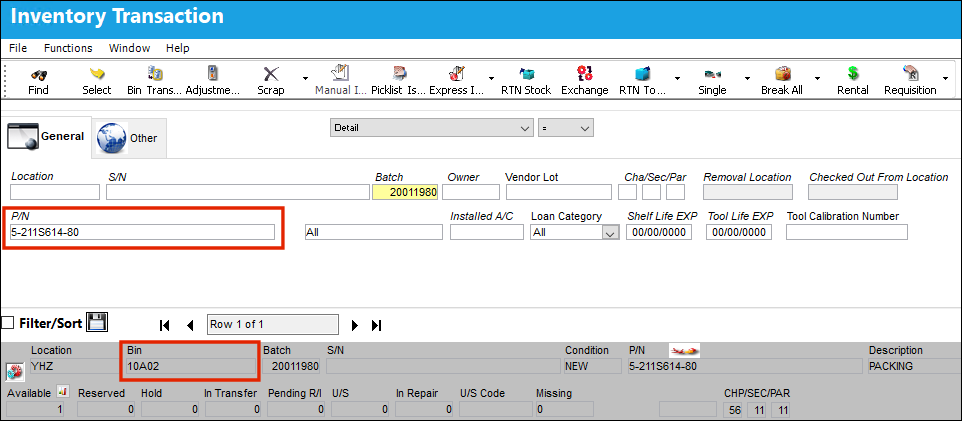Open the Adjustment toolbar icon

(213, 74)
